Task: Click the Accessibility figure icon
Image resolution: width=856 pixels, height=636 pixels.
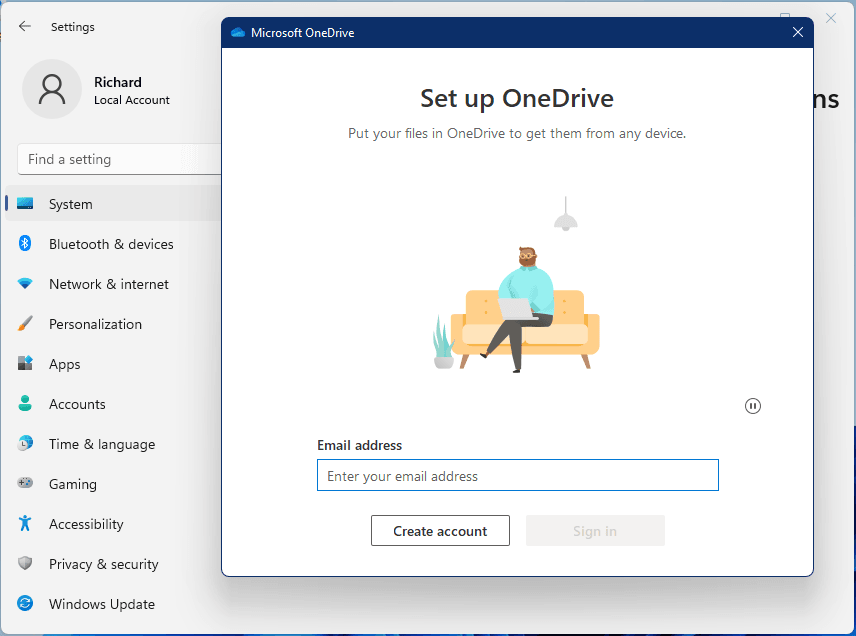Action: 25,524
